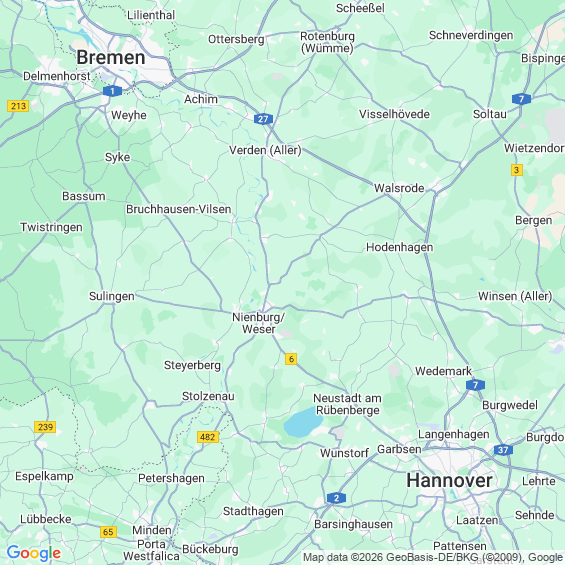Select the B3 yellow road badge
565x565 pixels.
pos(517,170)
